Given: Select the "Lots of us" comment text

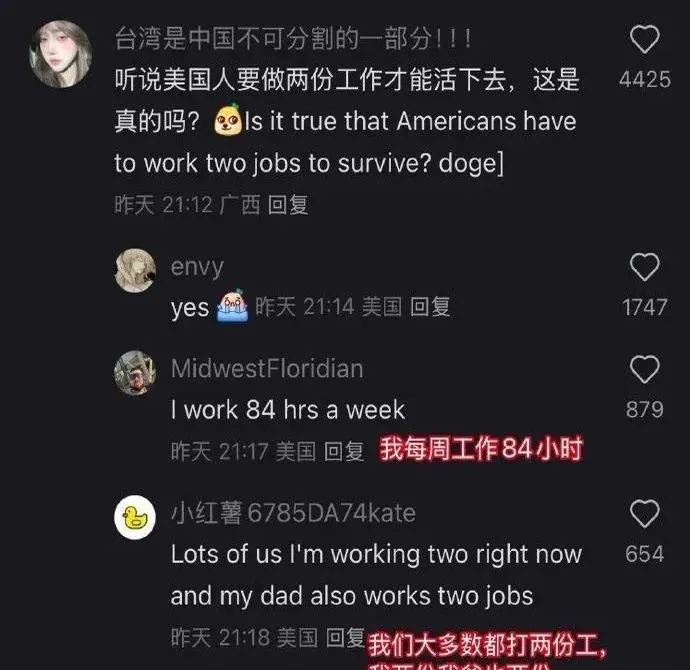Looking at the screenshot, I should 376,575.
